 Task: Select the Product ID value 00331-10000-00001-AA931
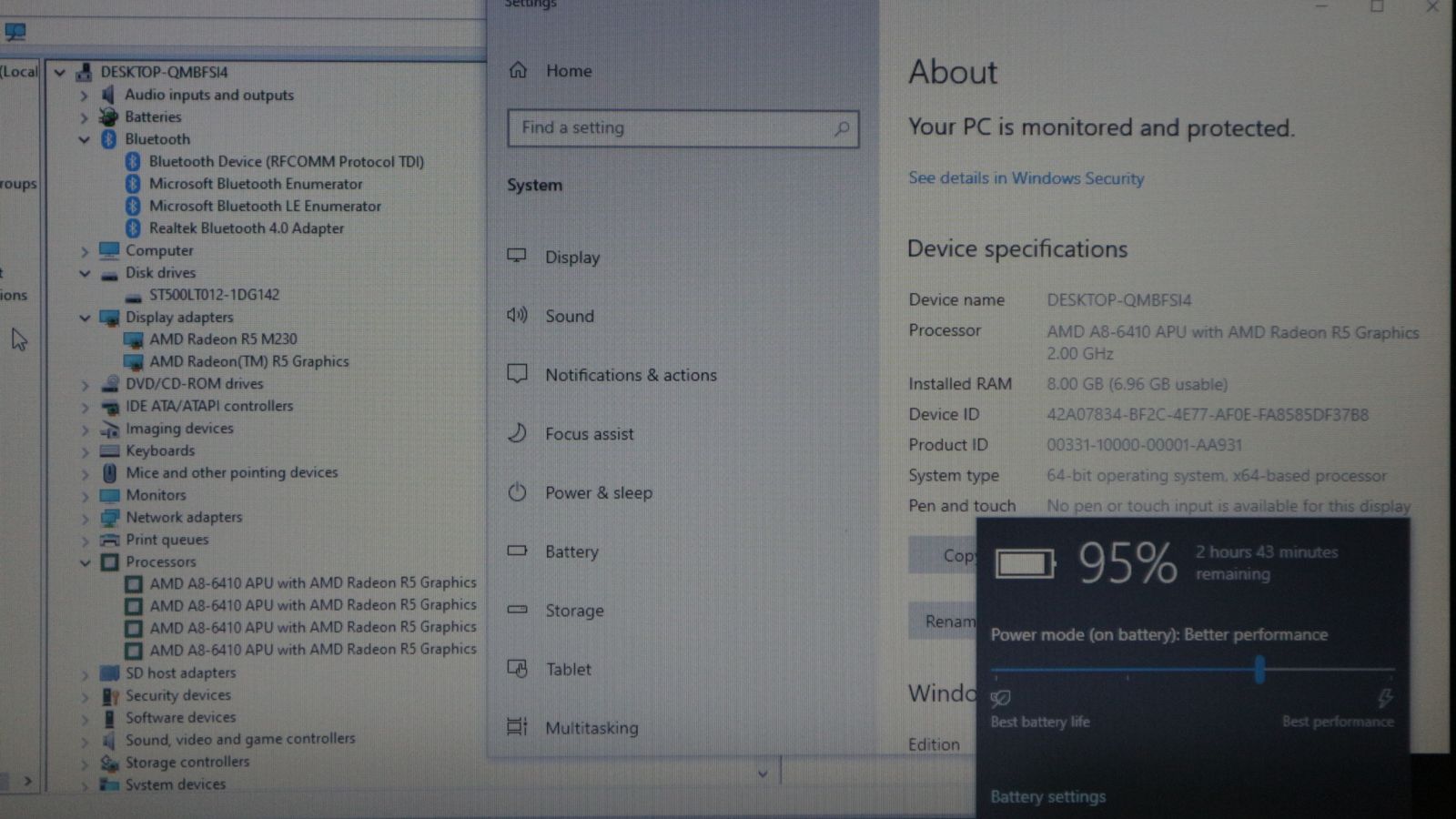click(1144, 445)
